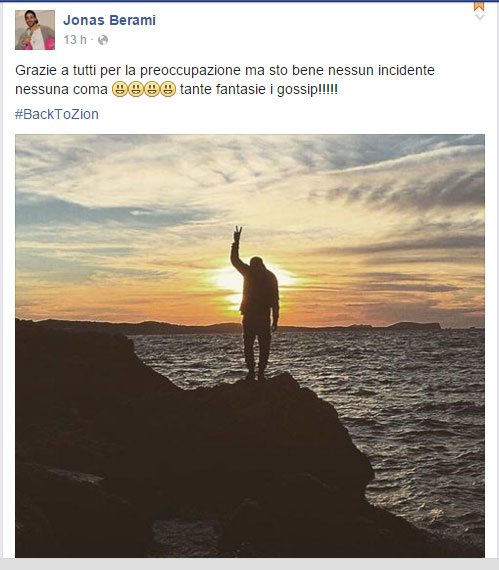Click the raised peace-sign hand in photo
499x570 pixels.
[x=237, y=234]
